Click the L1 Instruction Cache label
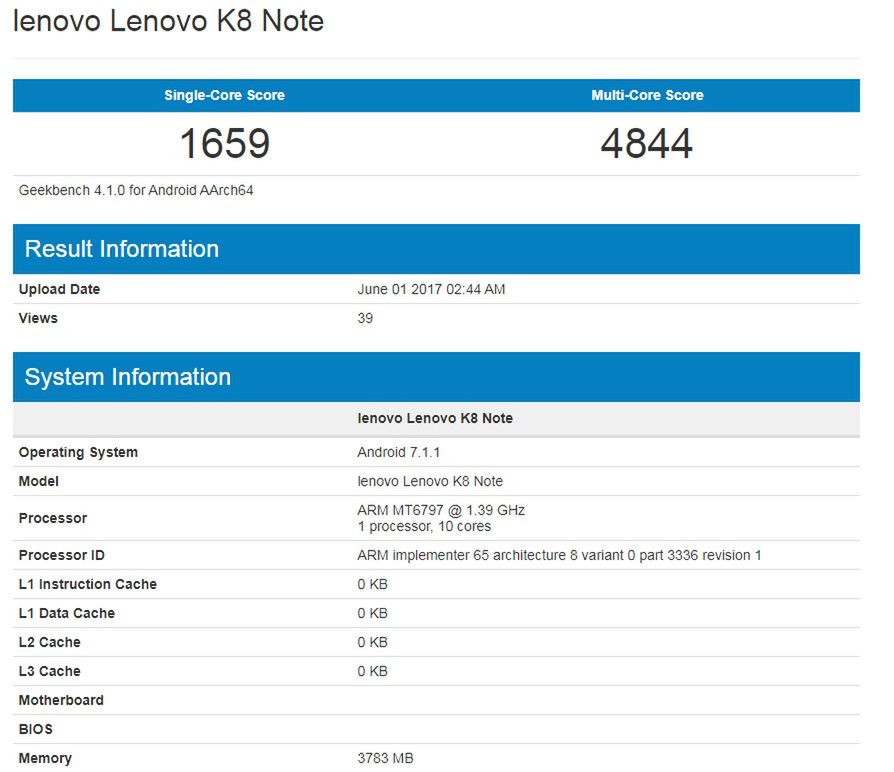 [x=87, y=585]
